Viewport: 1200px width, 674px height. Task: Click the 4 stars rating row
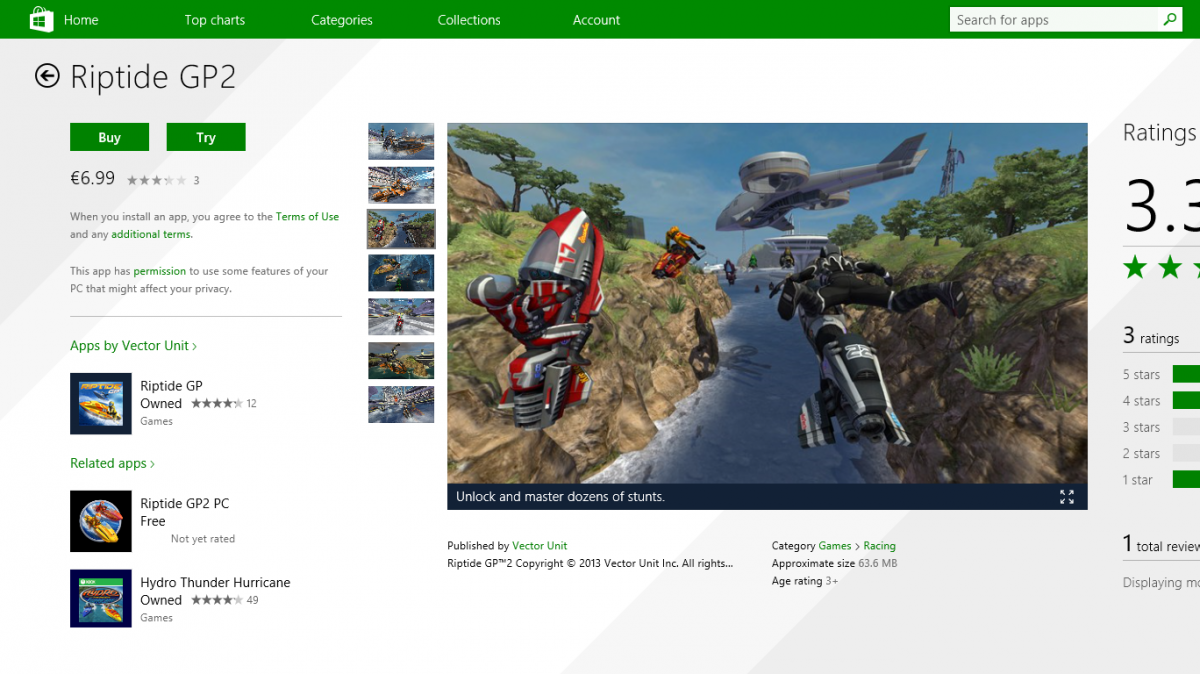tap(1160, 400)
